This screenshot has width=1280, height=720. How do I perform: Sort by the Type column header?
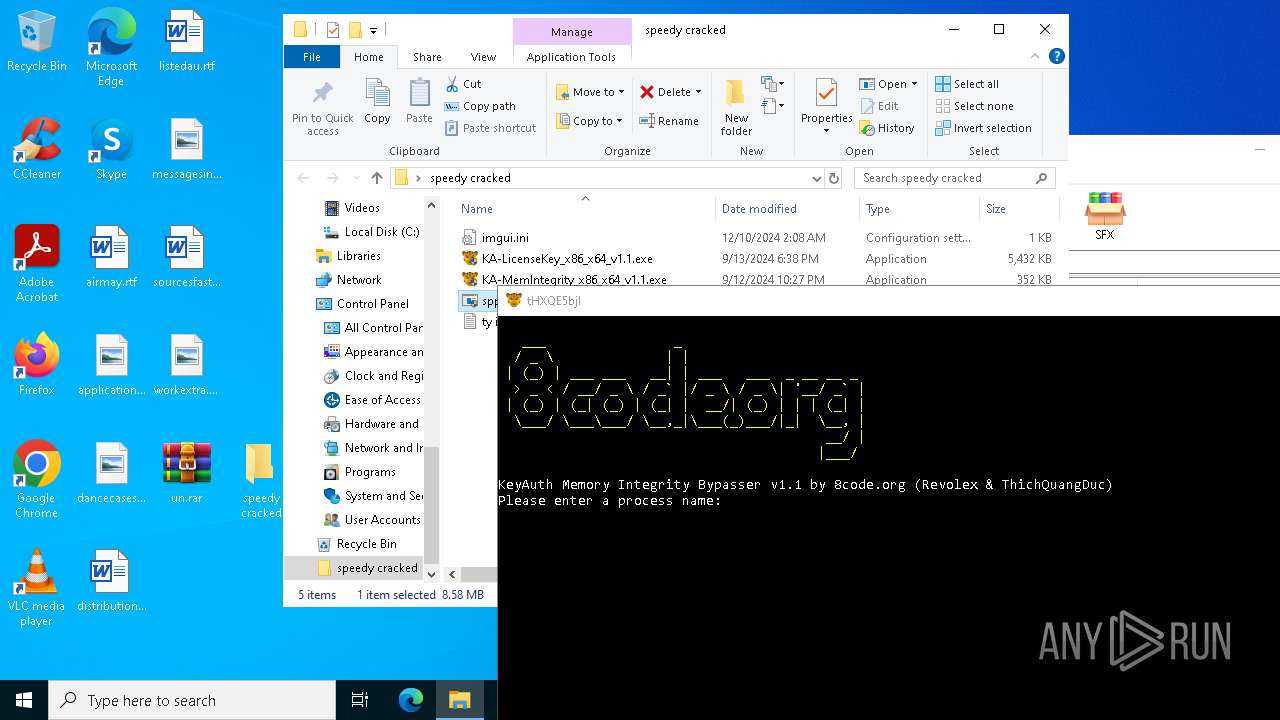(919, 208)
